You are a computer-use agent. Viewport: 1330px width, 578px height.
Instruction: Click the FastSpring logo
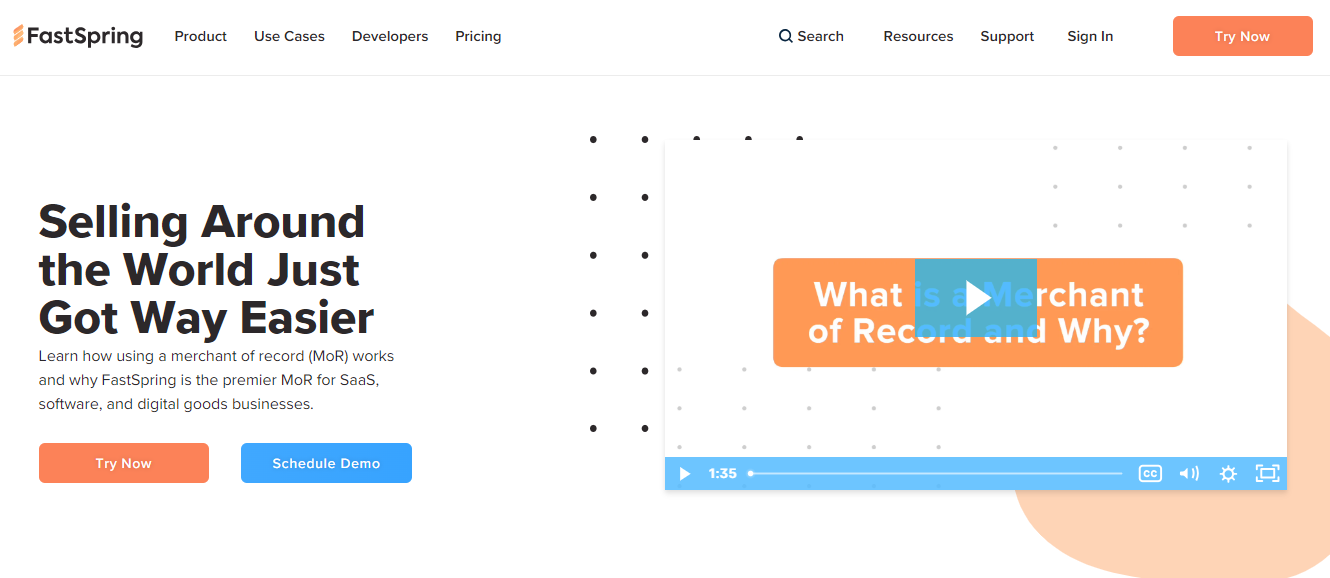click(78, 36)
